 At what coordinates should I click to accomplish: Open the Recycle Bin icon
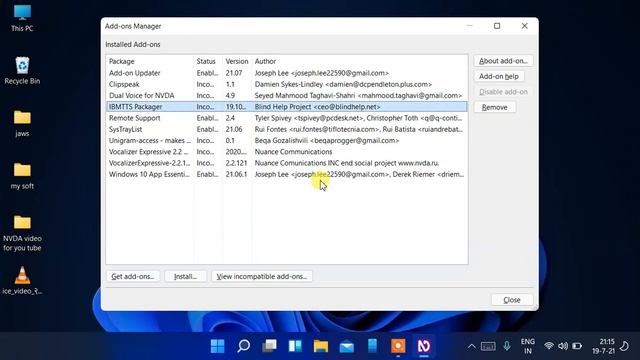[22, 70]
